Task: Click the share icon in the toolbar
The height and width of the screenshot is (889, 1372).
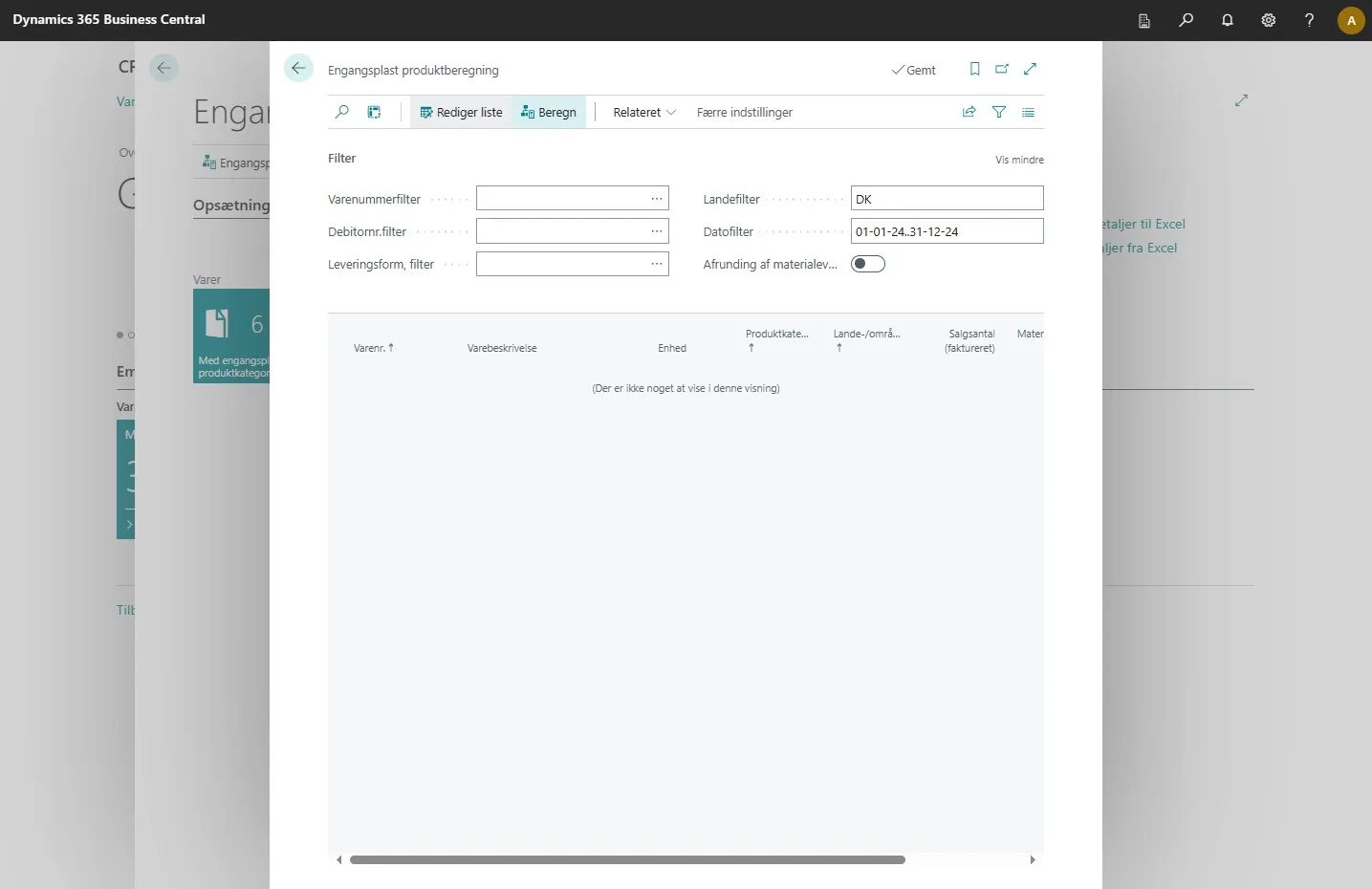Action: click(969, 112)
